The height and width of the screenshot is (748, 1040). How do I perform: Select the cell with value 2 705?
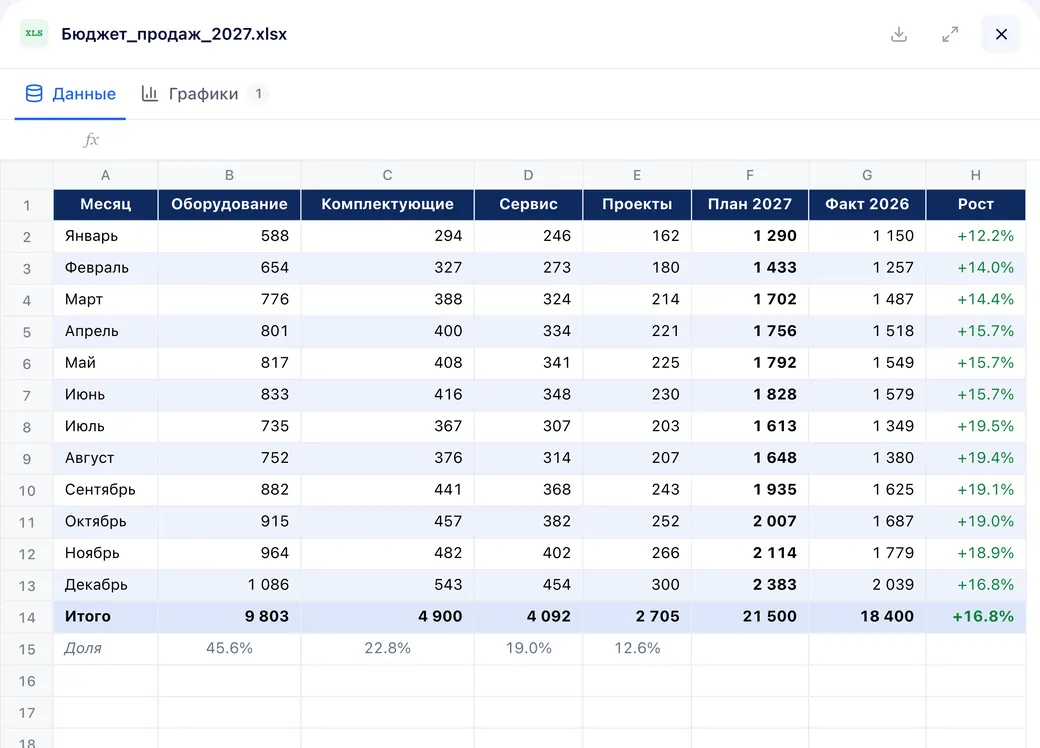[x=637, y=617]
